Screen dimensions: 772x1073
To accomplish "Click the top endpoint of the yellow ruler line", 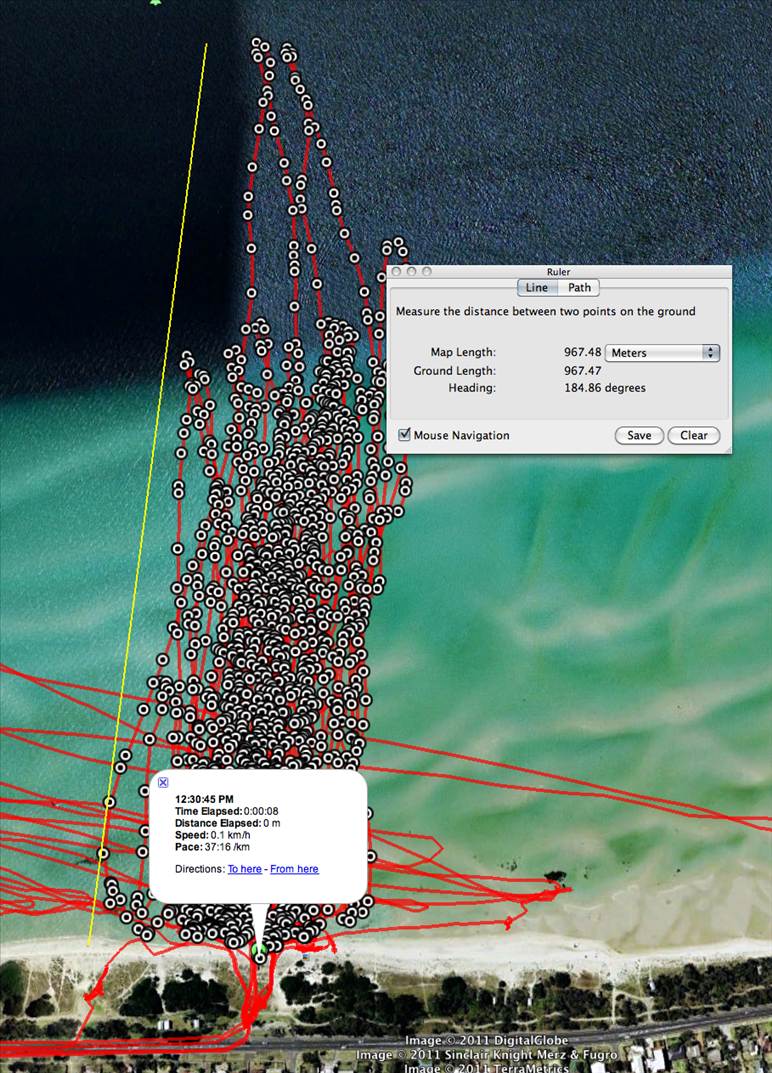I will (206, 44).
